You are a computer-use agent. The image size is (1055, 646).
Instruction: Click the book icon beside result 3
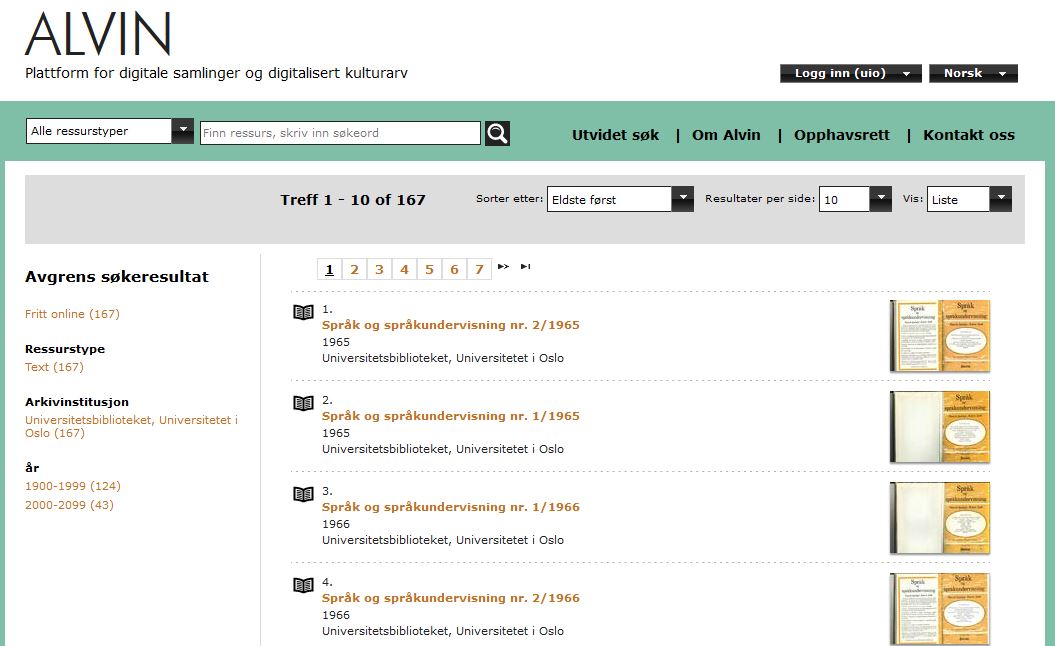coord(303,494)
